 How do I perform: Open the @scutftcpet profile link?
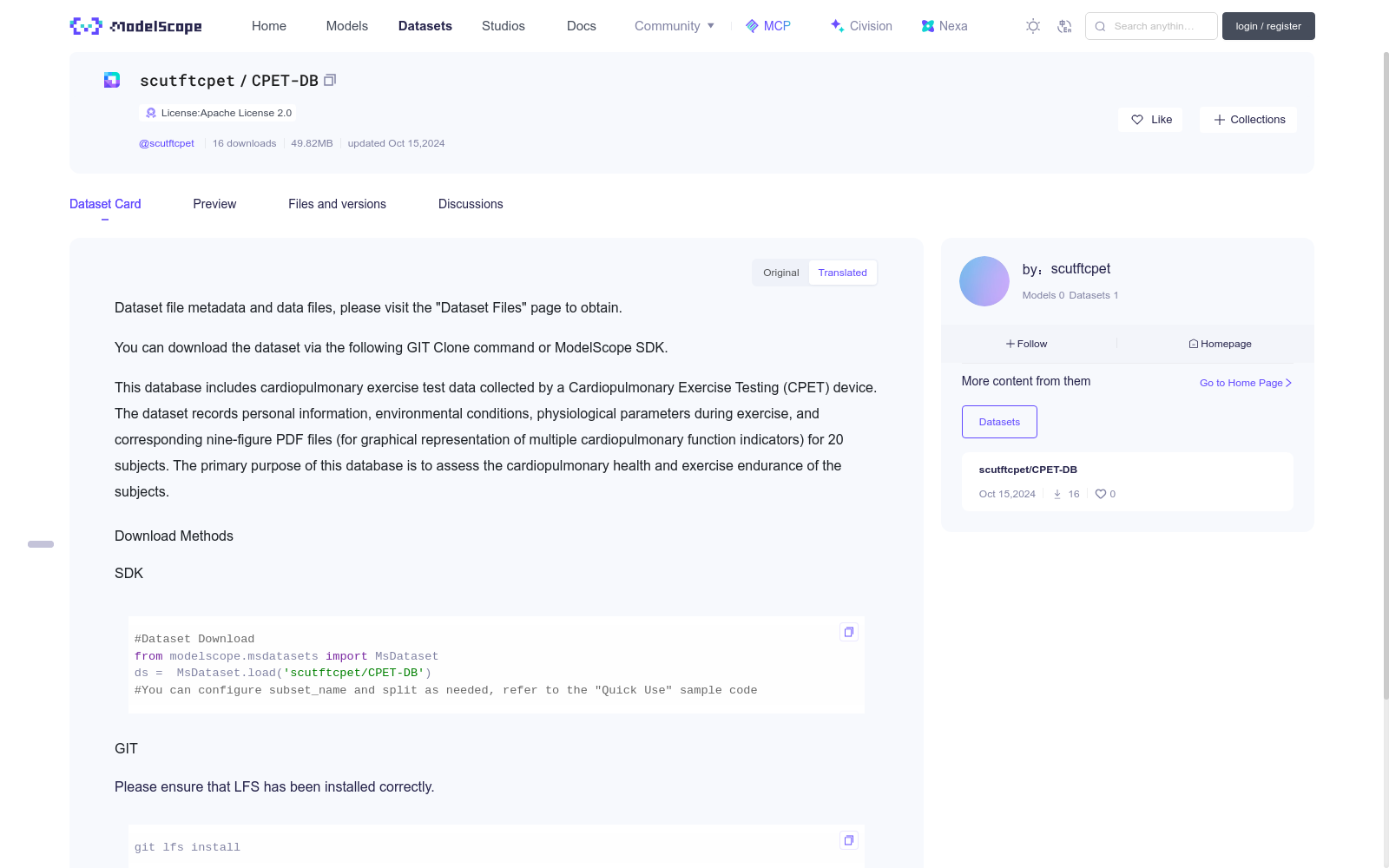[167, 143]
